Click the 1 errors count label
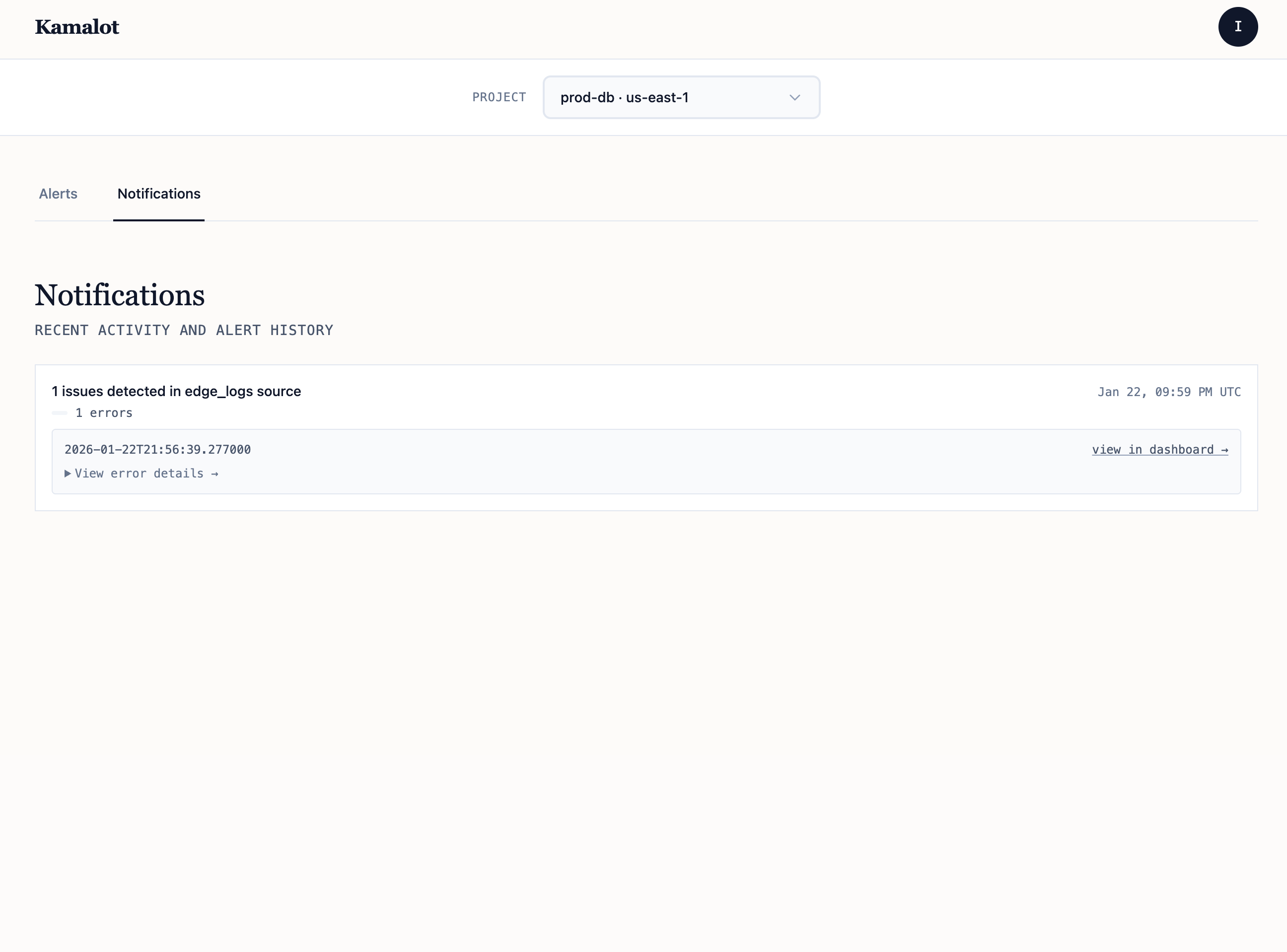The width and height of the screenshot is (1287, 952). [104, 412]
